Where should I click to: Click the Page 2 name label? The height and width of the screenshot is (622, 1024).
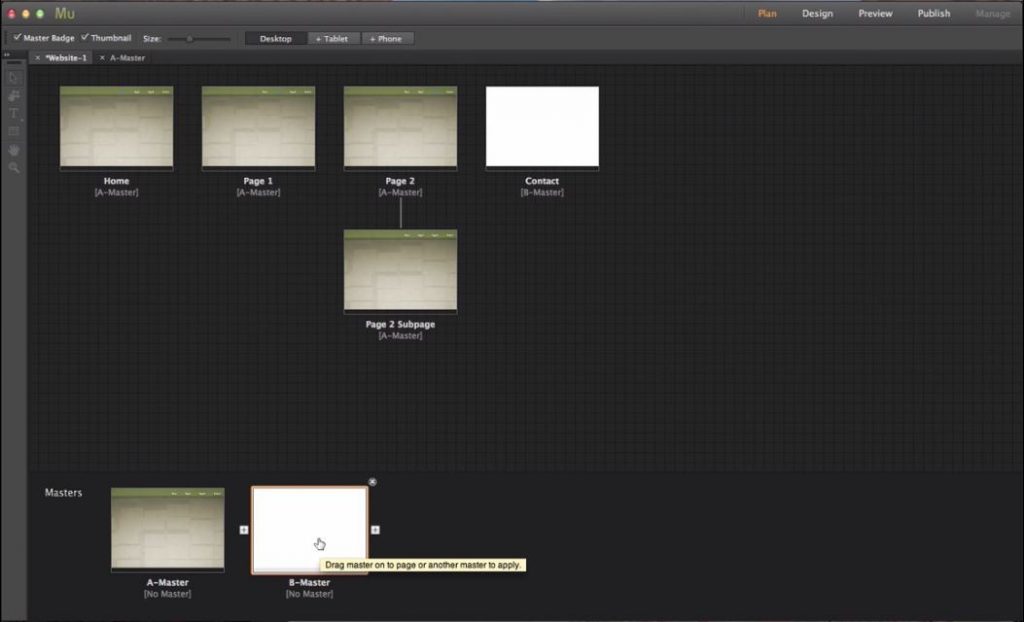click(x=400, y=181)
